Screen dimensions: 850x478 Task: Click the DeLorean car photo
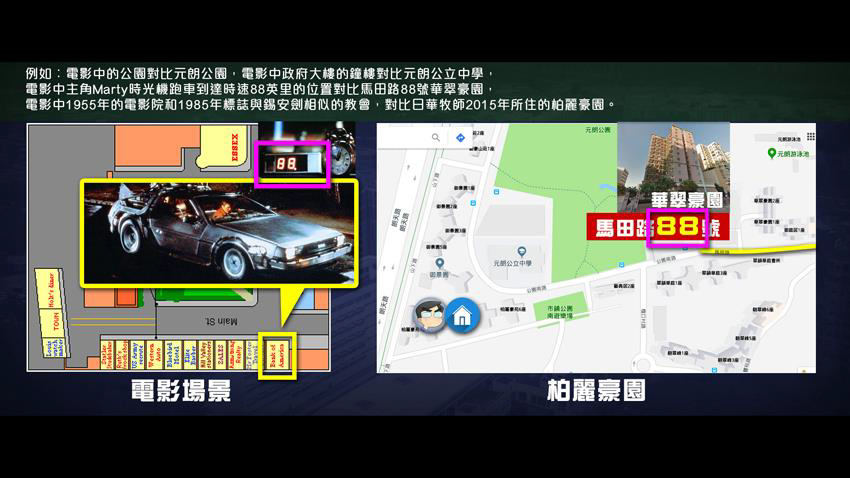[219, 232]
